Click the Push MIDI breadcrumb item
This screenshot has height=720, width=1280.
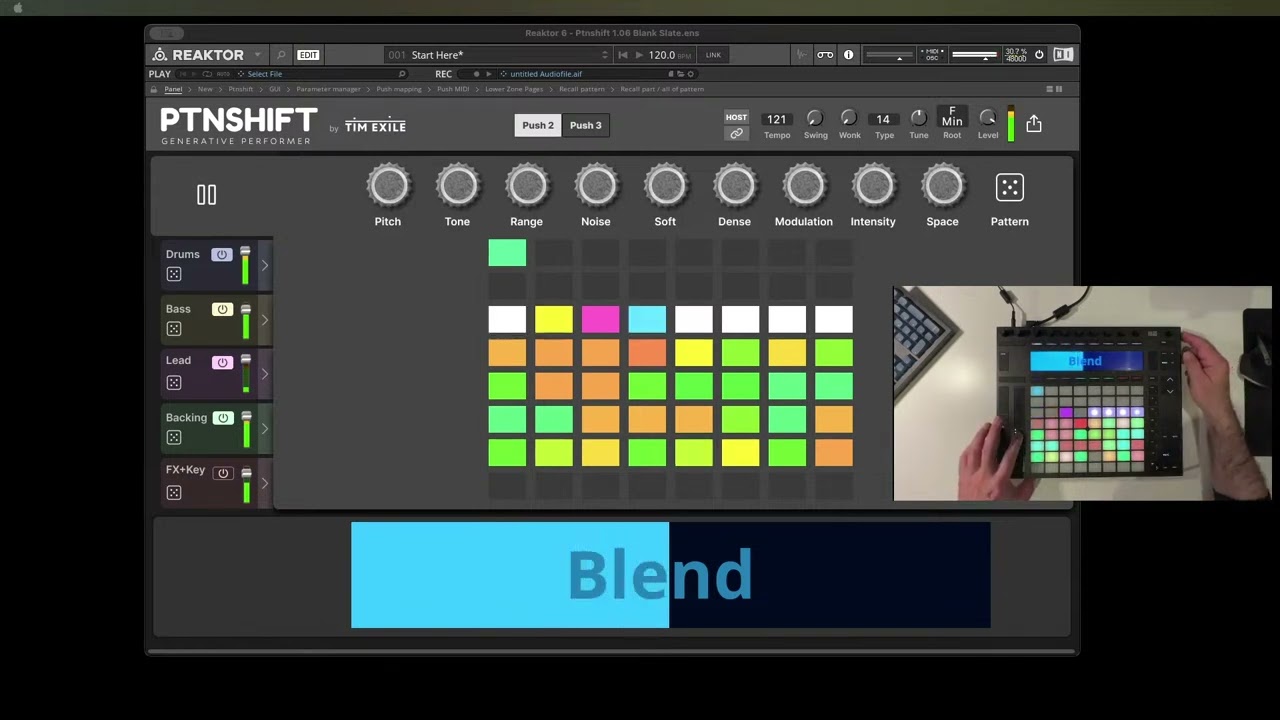[453, 89]
